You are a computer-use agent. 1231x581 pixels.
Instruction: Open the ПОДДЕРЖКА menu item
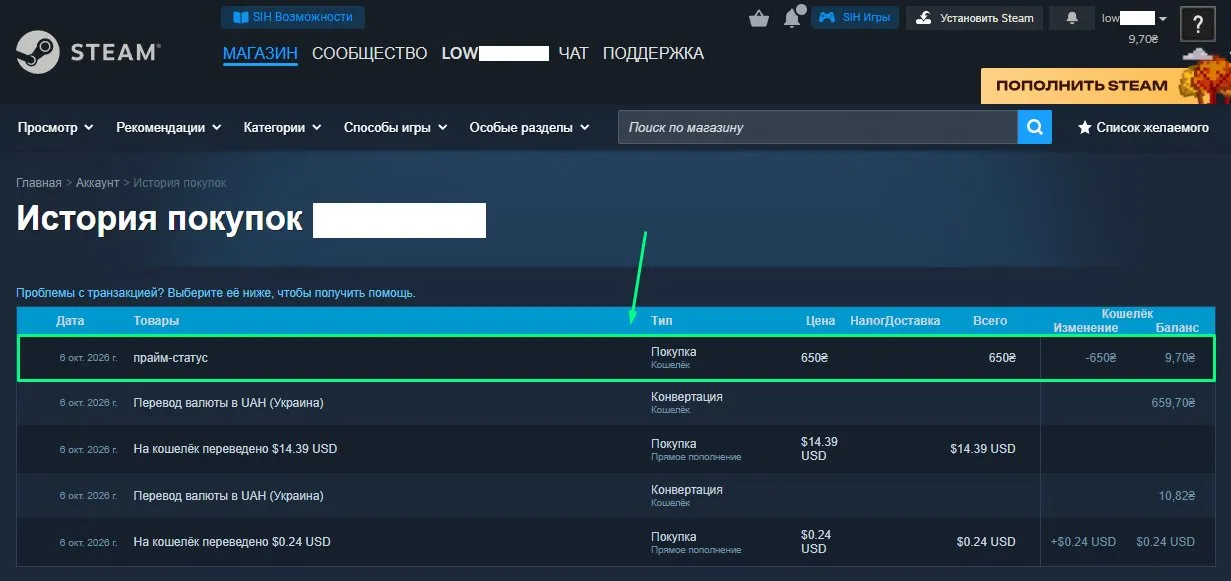tap(653, 53)
